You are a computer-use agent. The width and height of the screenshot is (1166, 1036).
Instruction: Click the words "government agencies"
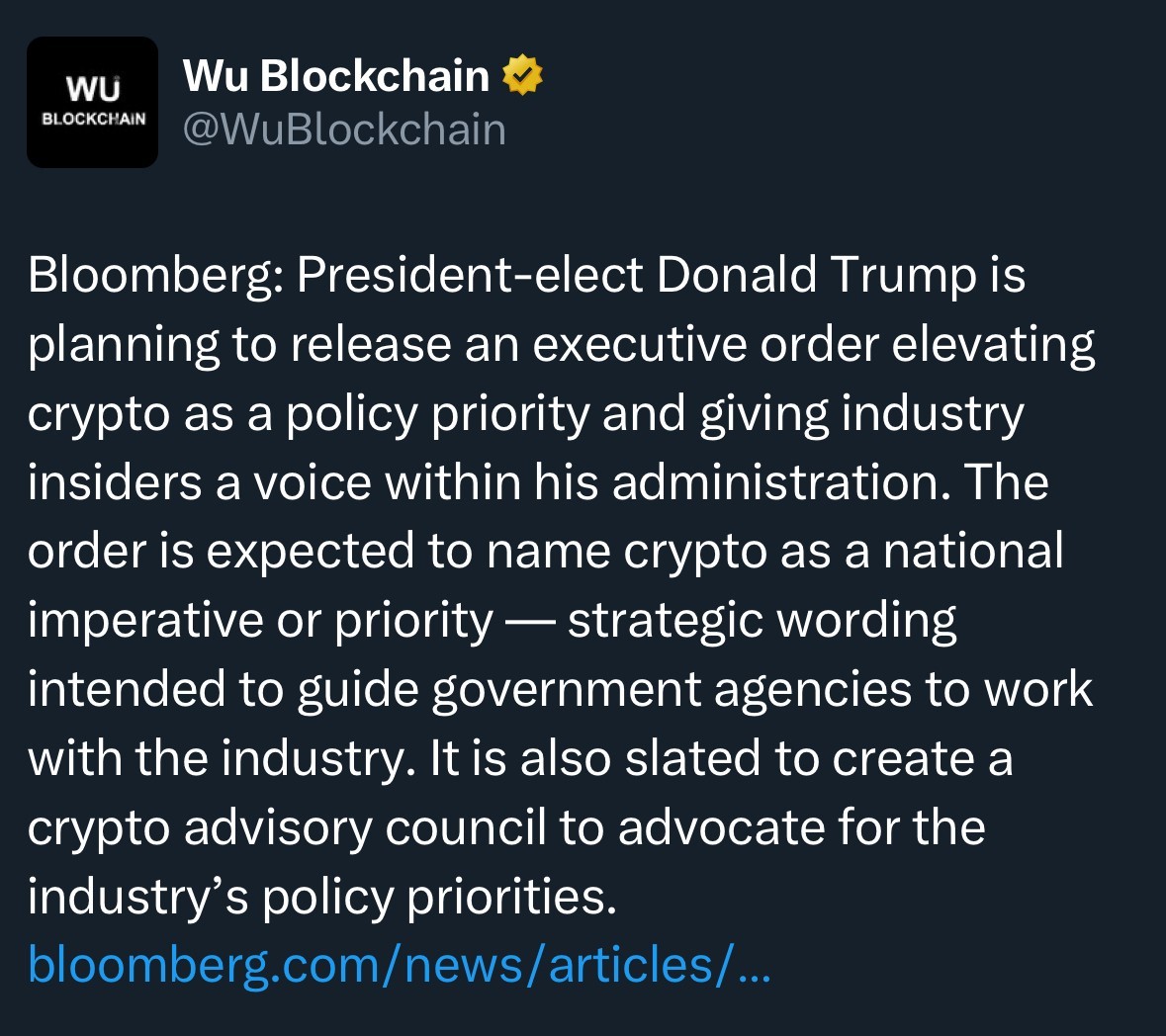(673, 690)
